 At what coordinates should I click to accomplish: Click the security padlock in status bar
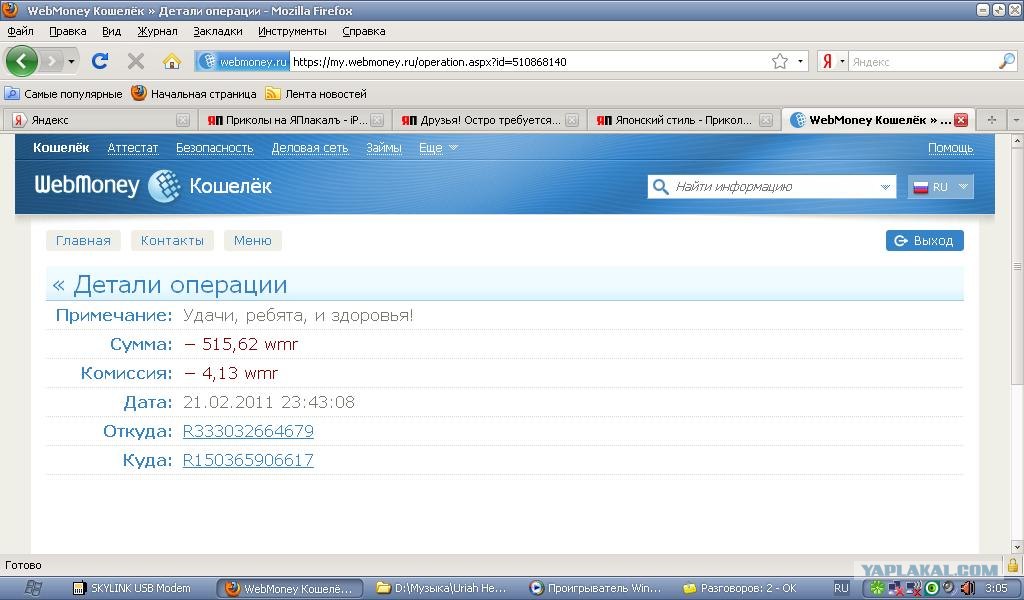1013,565
